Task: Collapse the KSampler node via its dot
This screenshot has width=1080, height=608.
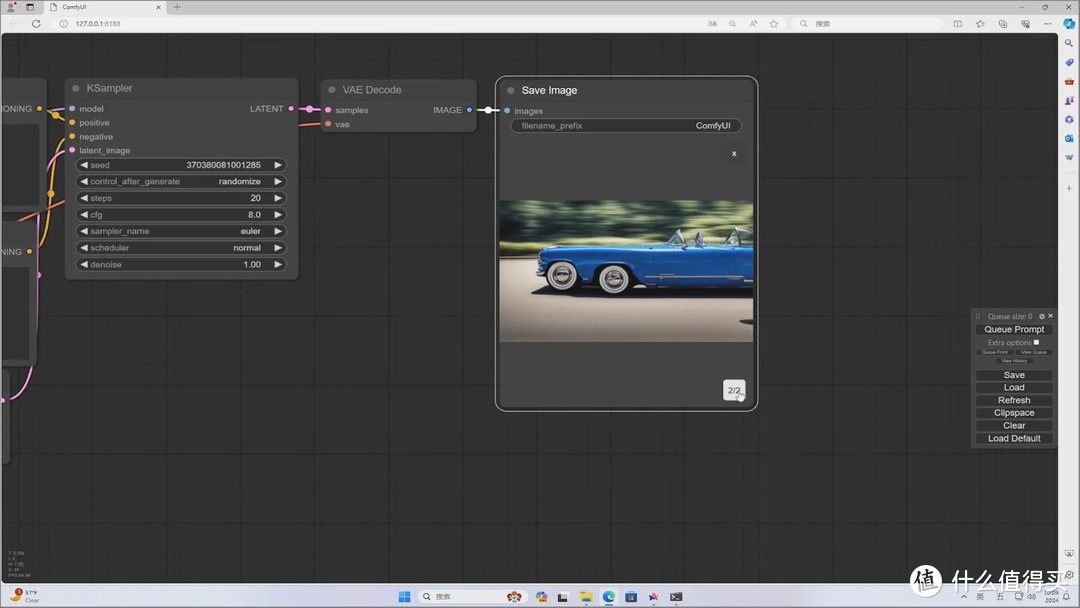Action: click(76, 88)
